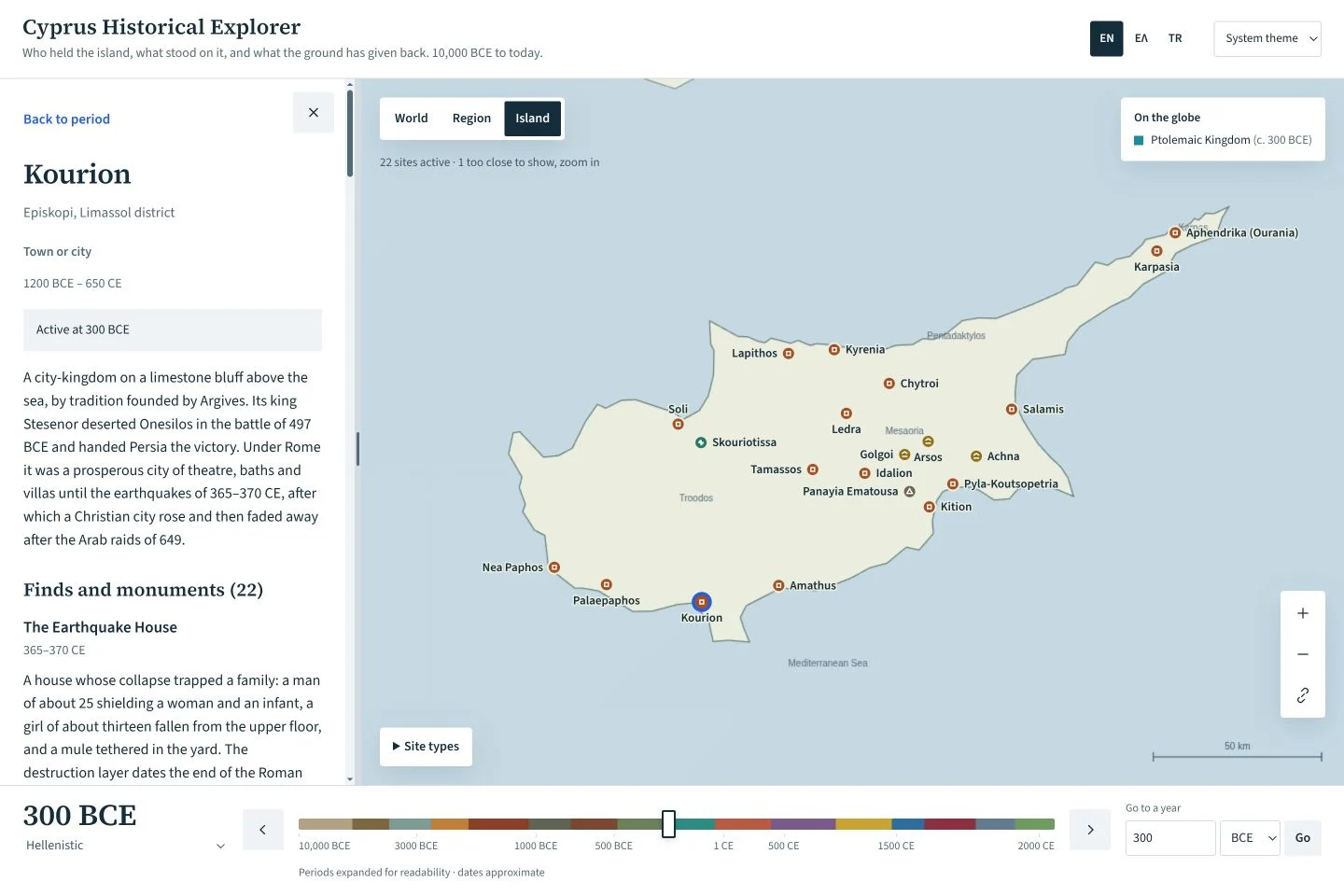Select the Island map view tab
The height and width of the screenshot is (896, 1344).
coord(533,119)
